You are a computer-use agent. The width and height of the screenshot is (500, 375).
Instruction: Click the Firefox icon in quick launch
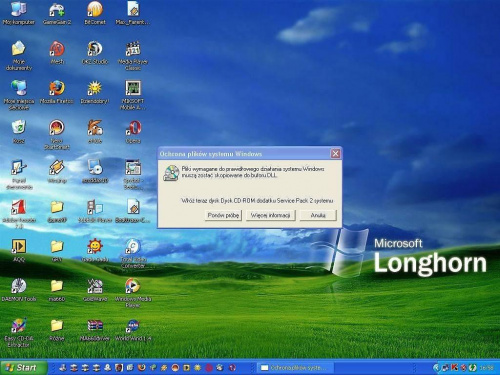(x=141, y=368)
